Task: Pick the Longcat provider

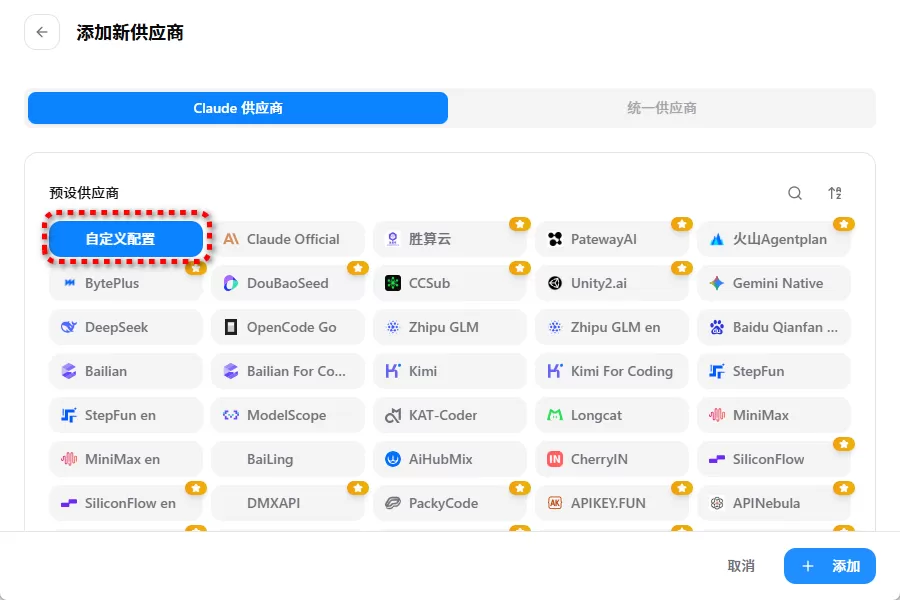Action: click(x=612, y=415)
